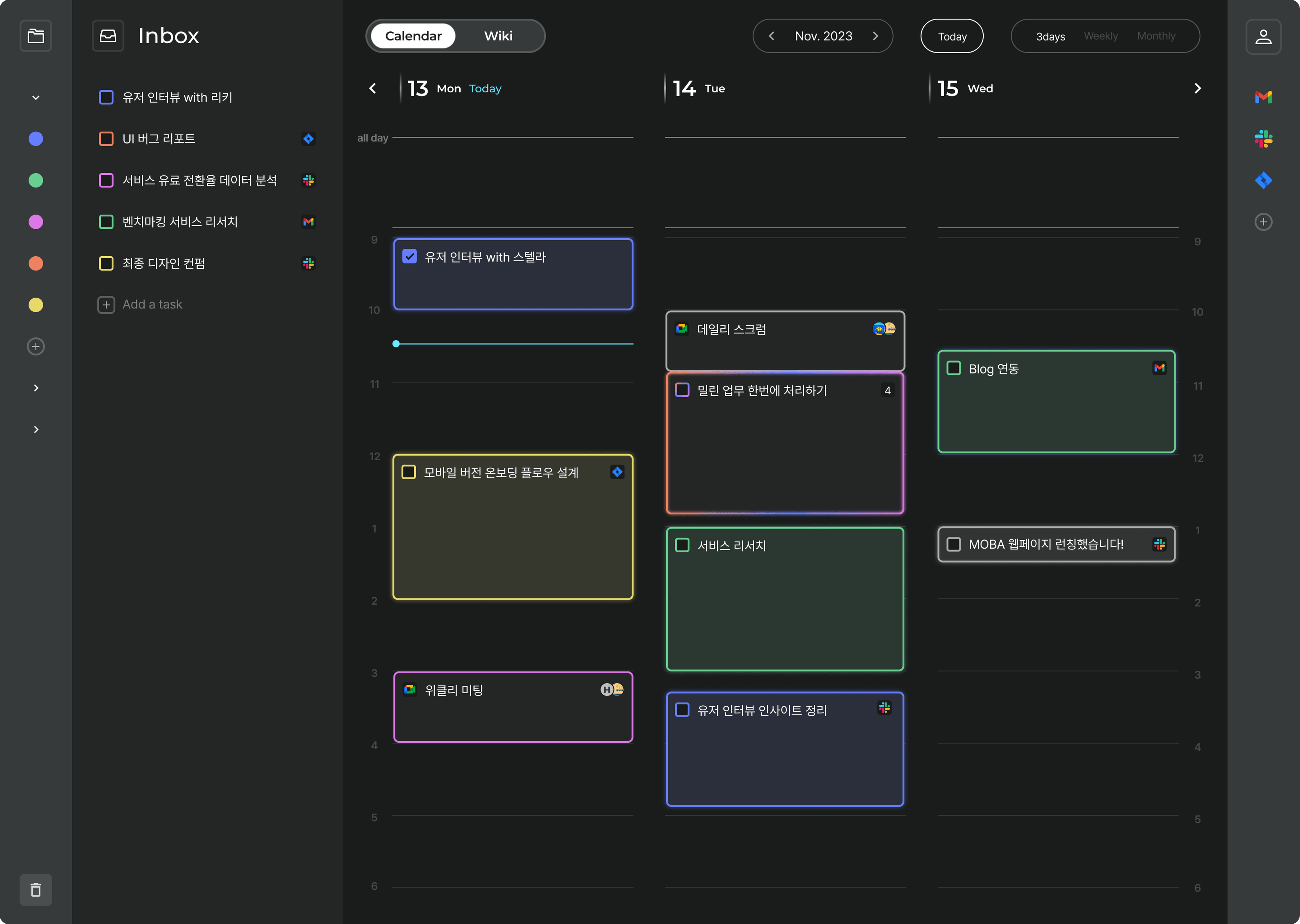1300x924 pixels.
Task: Expand the first collapsed sidebar section chevron
Action: pyautogui.click(x=36, y=387)
